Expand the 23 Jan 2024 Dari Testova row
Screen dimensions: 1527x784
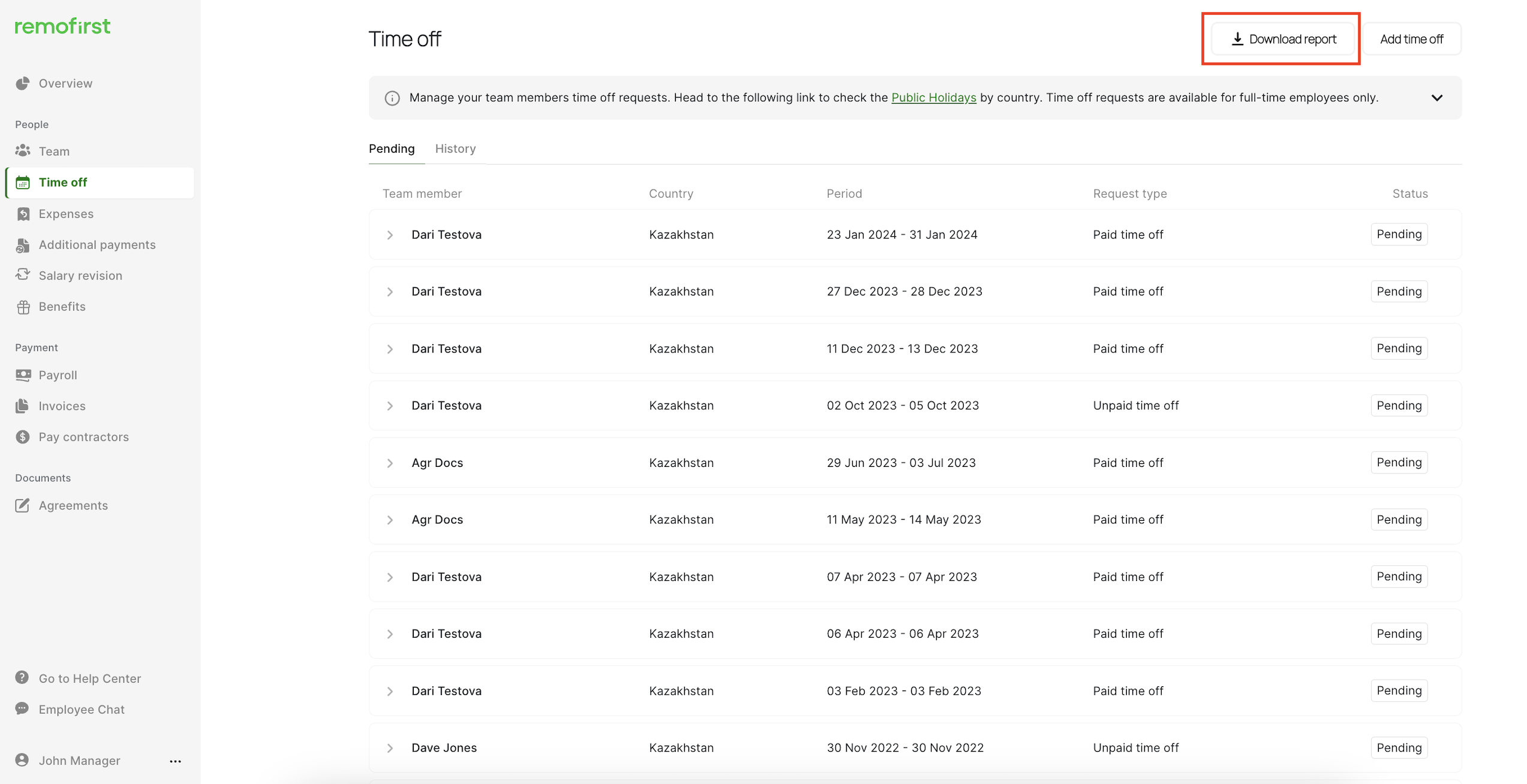coord(390,235)
